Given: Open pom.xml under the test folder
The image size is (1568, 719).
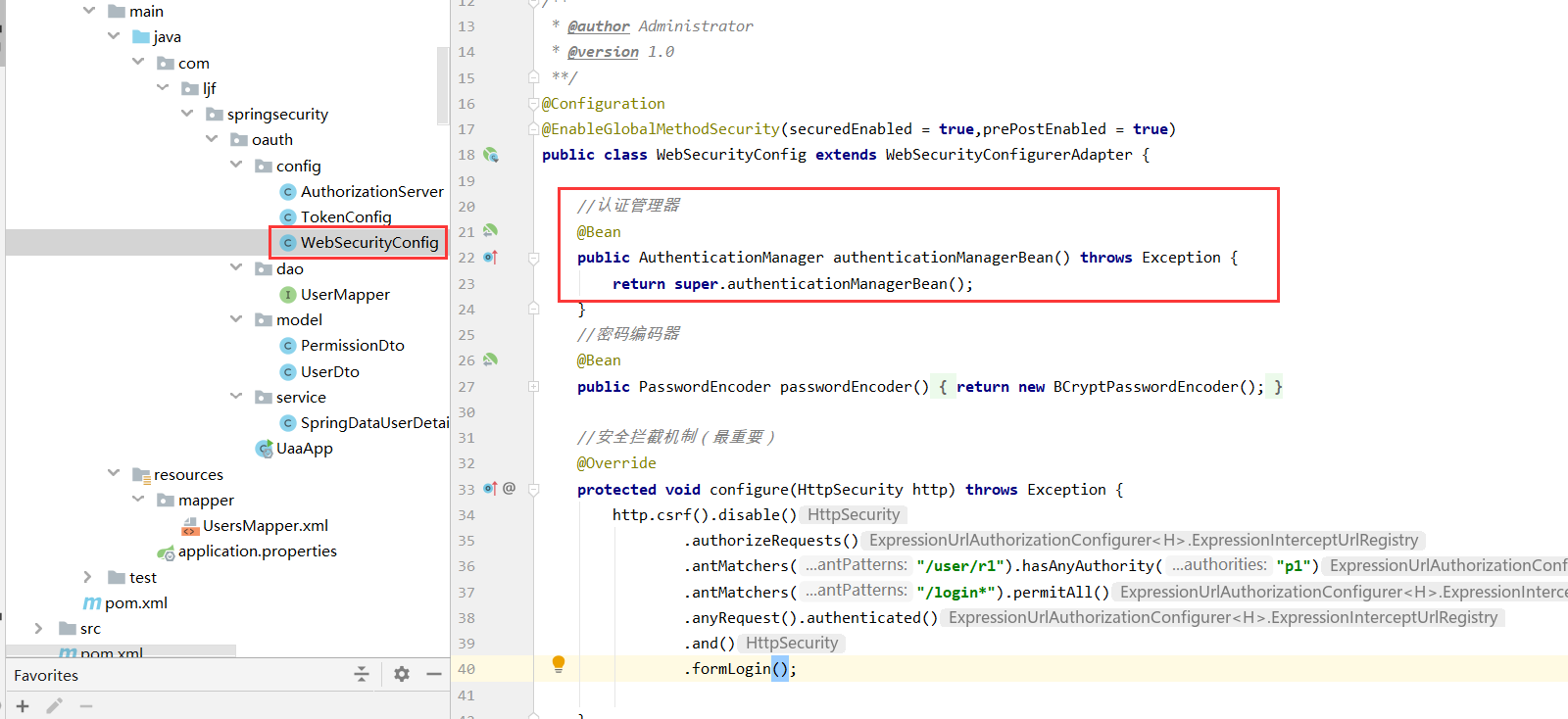Looking at the screenshot, I should (x=135, y=602).
